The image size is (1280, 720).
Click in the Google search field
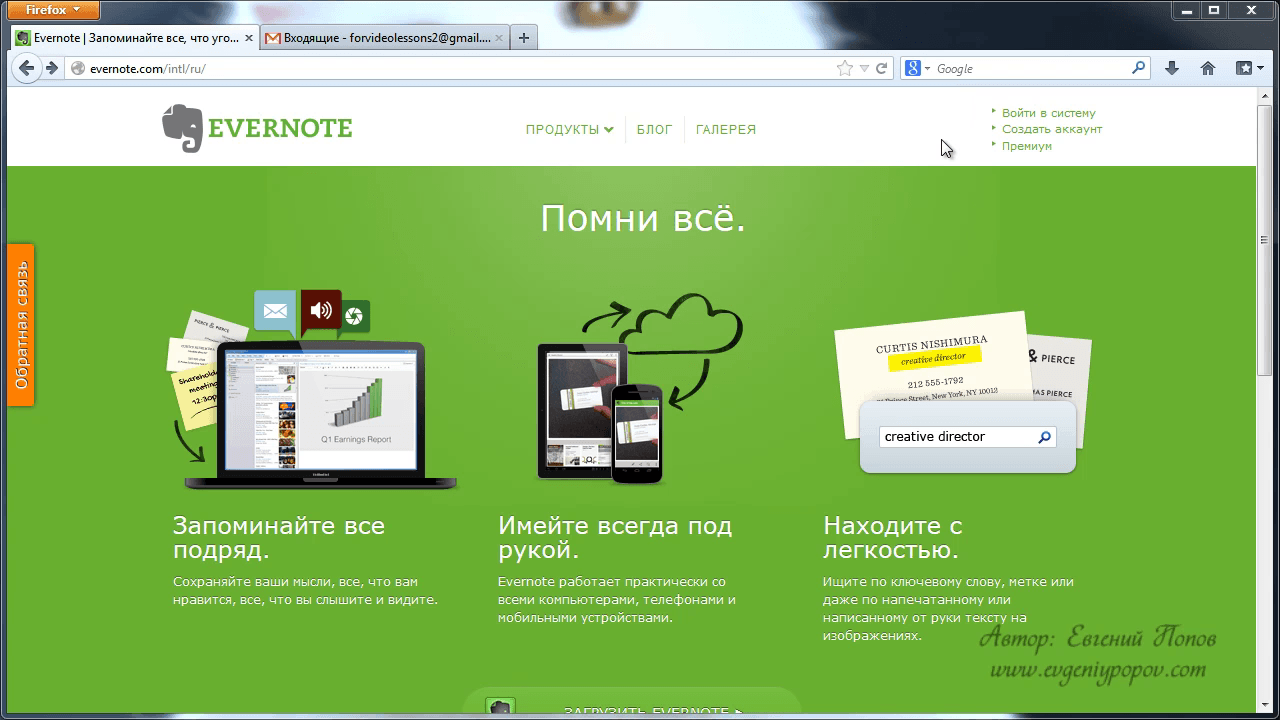pos(1031,69)
